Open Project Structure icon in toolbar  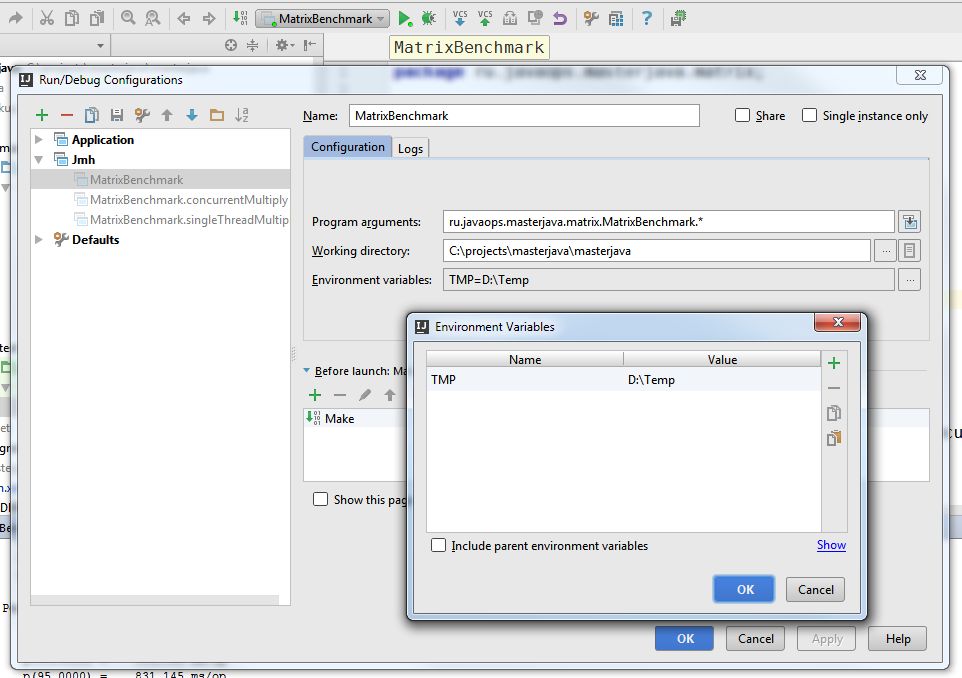pyautogui.click(x=616, y=18)
